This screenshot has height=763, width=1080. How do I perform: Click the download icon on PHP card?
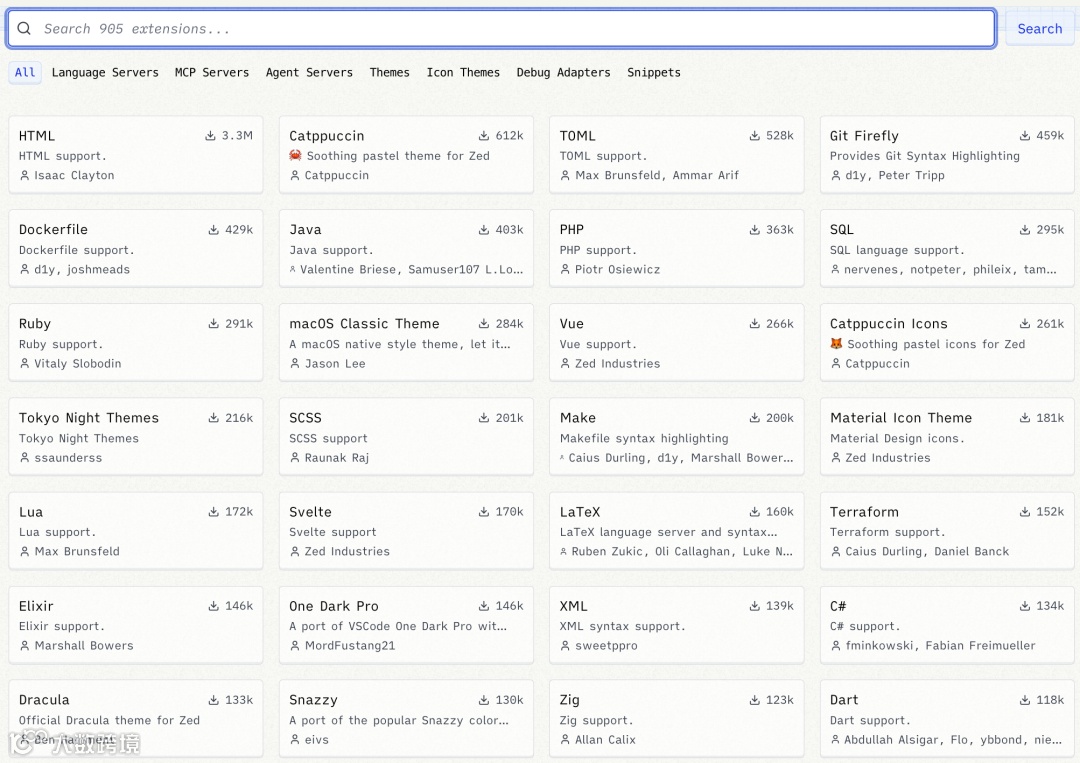click(754, 229)
